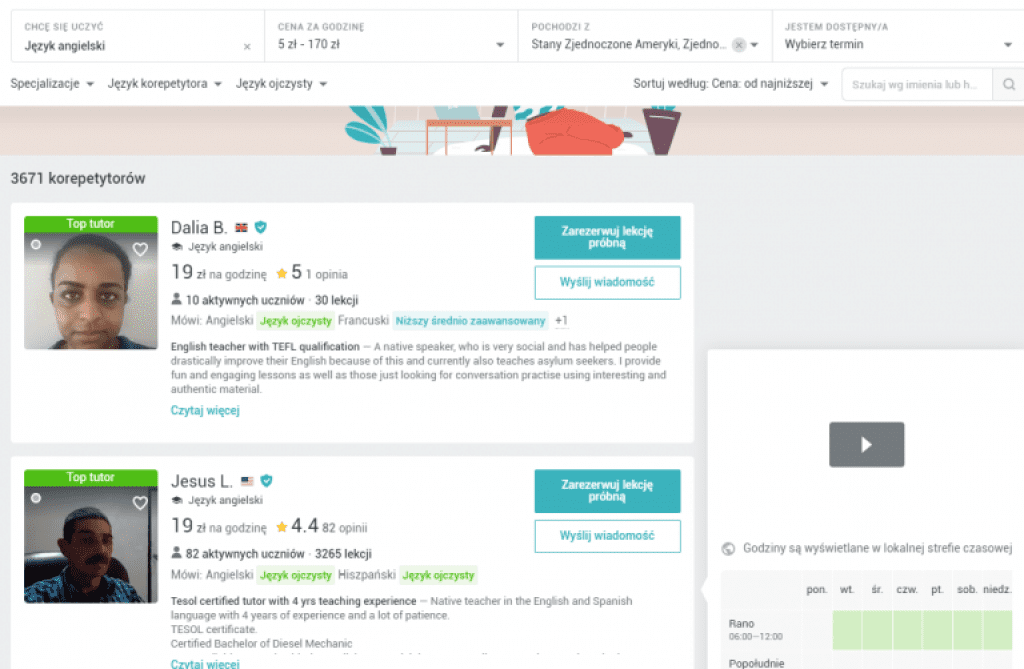Click the star rating for Jesus L.
The image size is (1024, 669).
pos(281,527)
